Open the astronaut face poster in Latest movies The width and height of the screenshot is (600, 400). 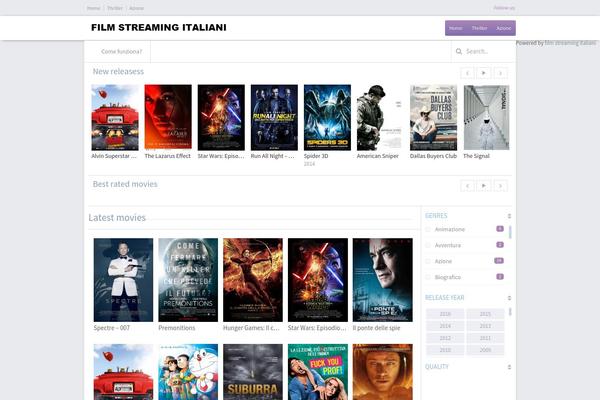[383, 372]
